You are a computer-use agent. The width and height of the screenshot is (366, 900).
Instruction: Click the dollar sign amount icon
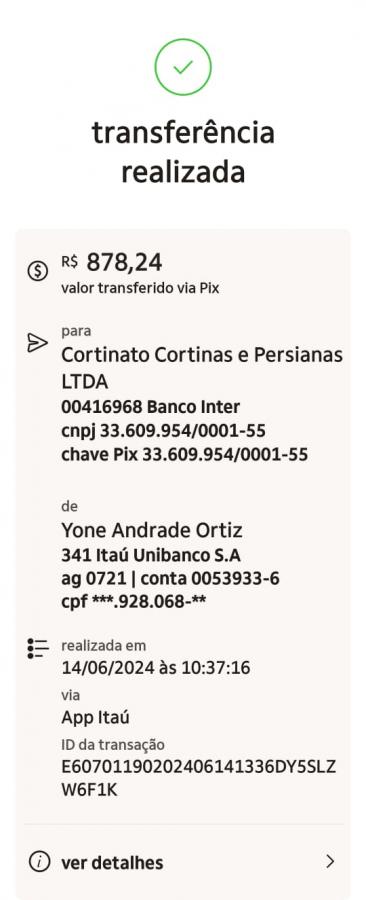[x=38, y=270]
